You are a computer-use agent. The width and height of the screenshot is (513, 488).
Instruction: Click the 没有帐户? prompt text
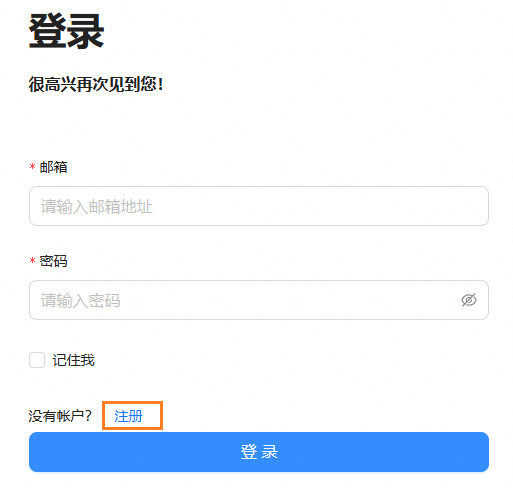(x=60, y=416)
